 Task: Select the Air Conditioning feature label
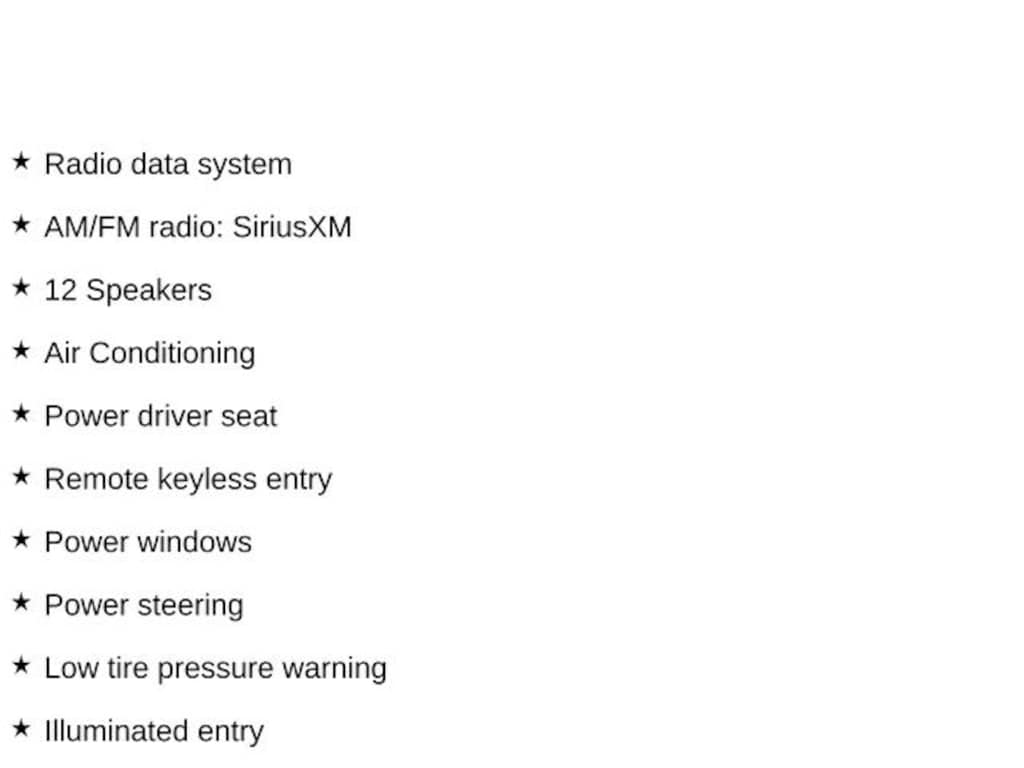(150, 353)
